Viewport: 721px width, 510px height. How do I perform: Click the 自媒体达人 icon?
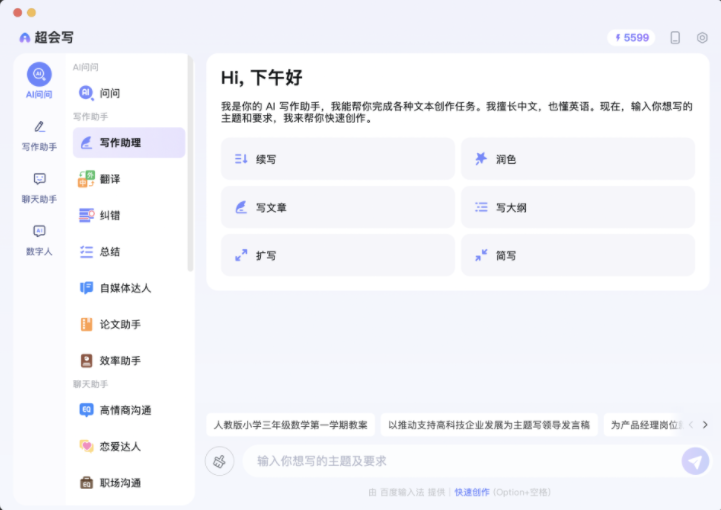pyautogui.click(x=86, y=288)
